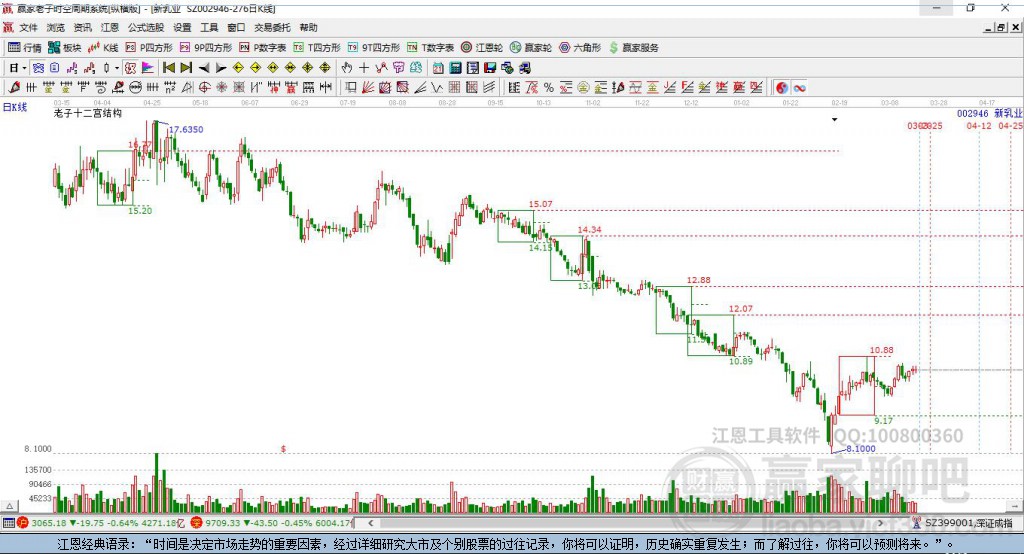Screen dimensions: 1024x554
Task: Toggle the blue infinity loop icon
Action: coord(799,88)
